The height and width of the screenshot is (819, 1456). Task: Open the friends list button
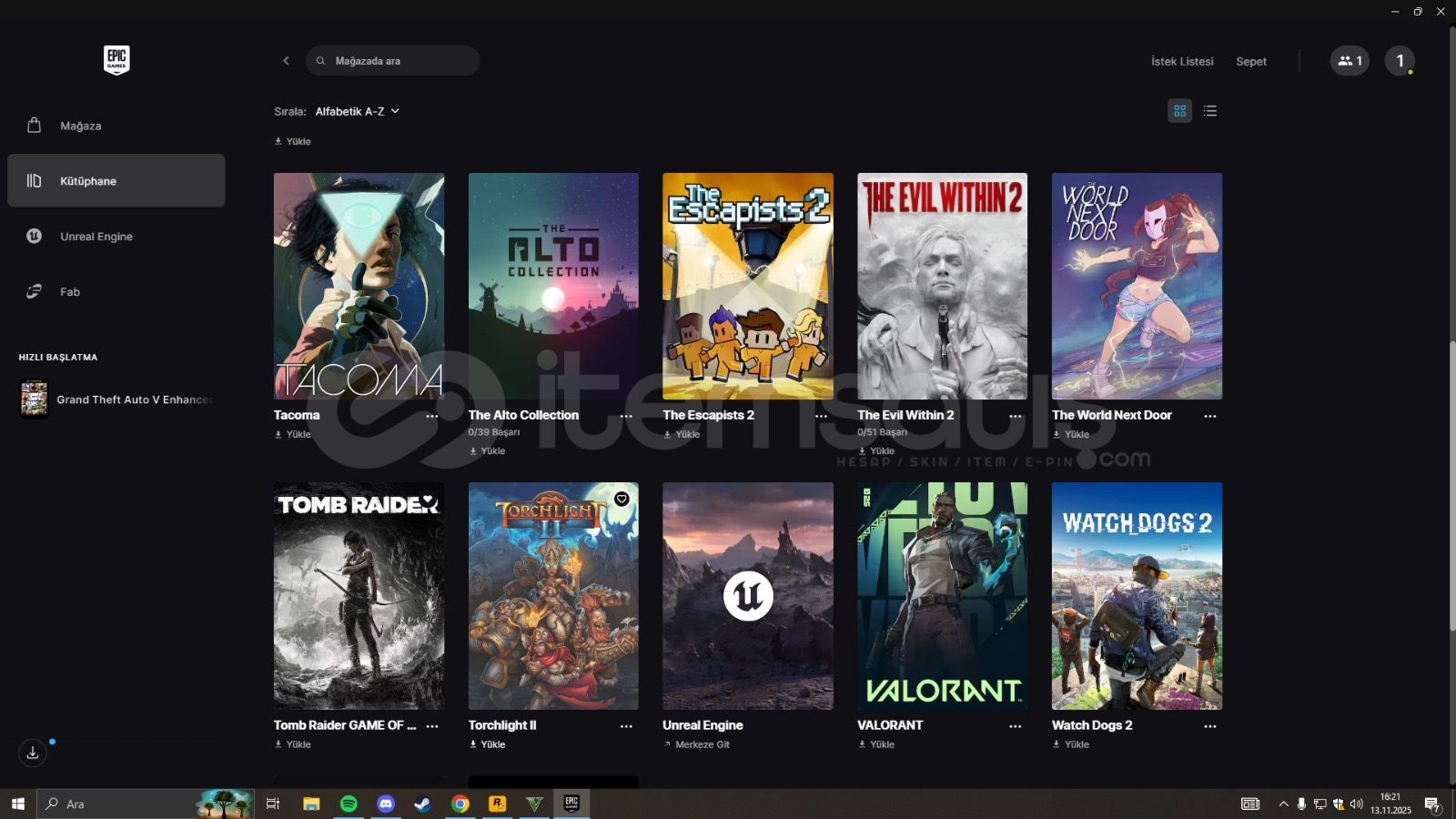[1350, 61]
